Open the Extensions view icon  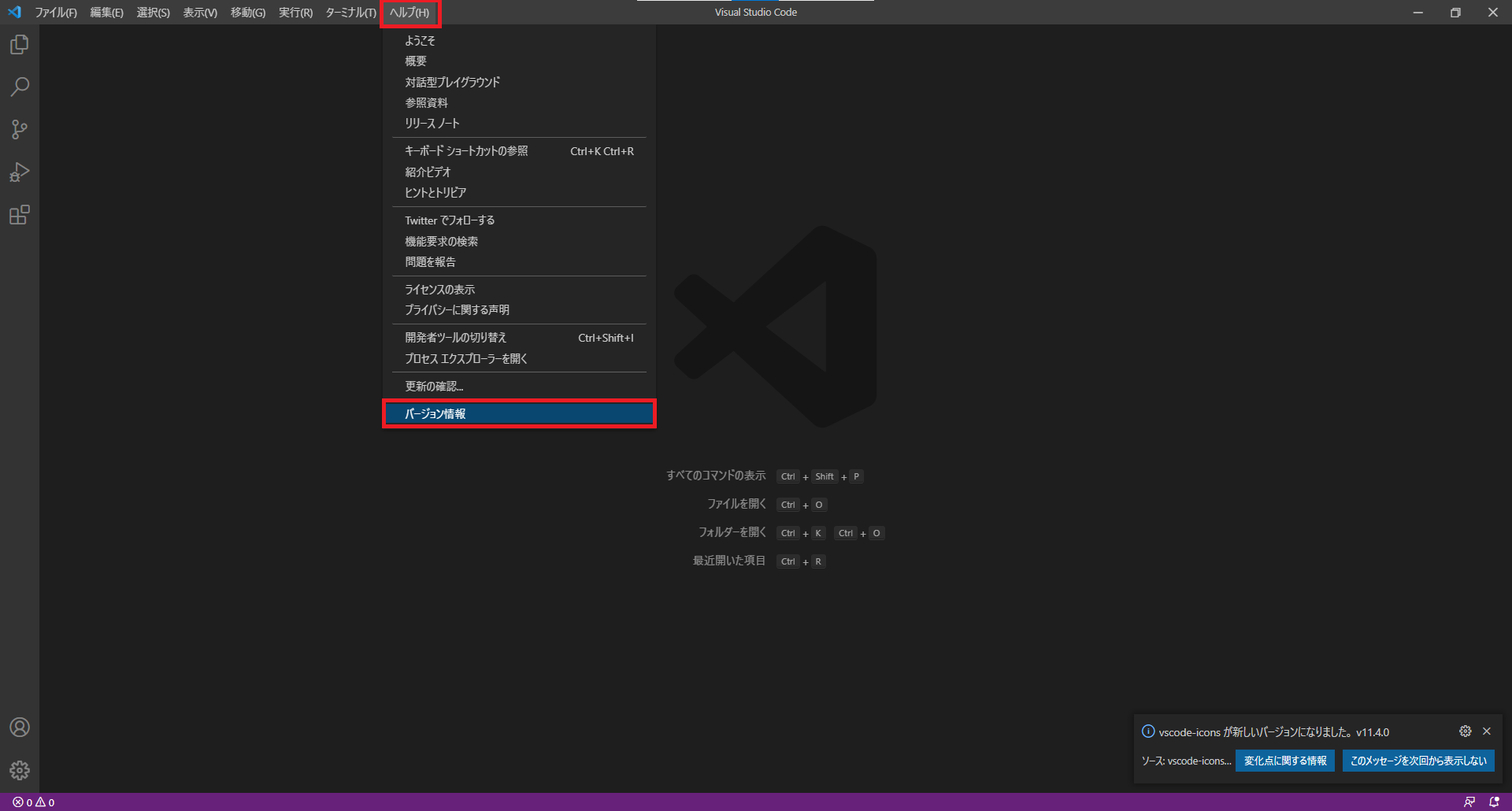tap(20, 214)
